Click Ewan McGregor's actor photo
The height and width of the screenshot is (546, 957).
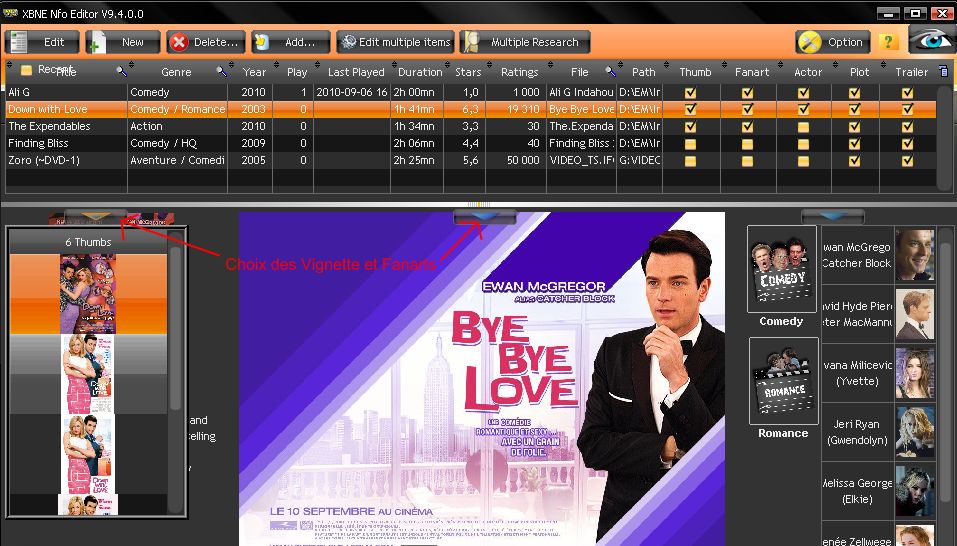tap(915, 255)
